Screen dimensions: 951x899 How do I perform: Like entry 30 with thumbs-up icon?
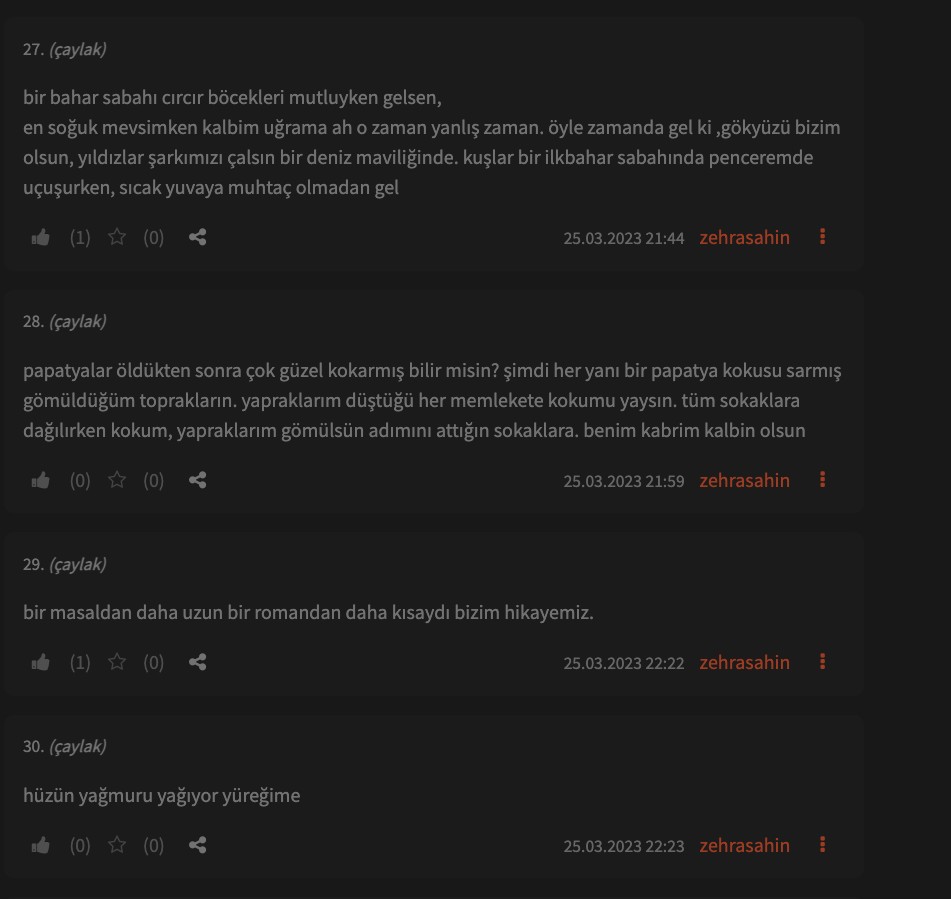41,846
